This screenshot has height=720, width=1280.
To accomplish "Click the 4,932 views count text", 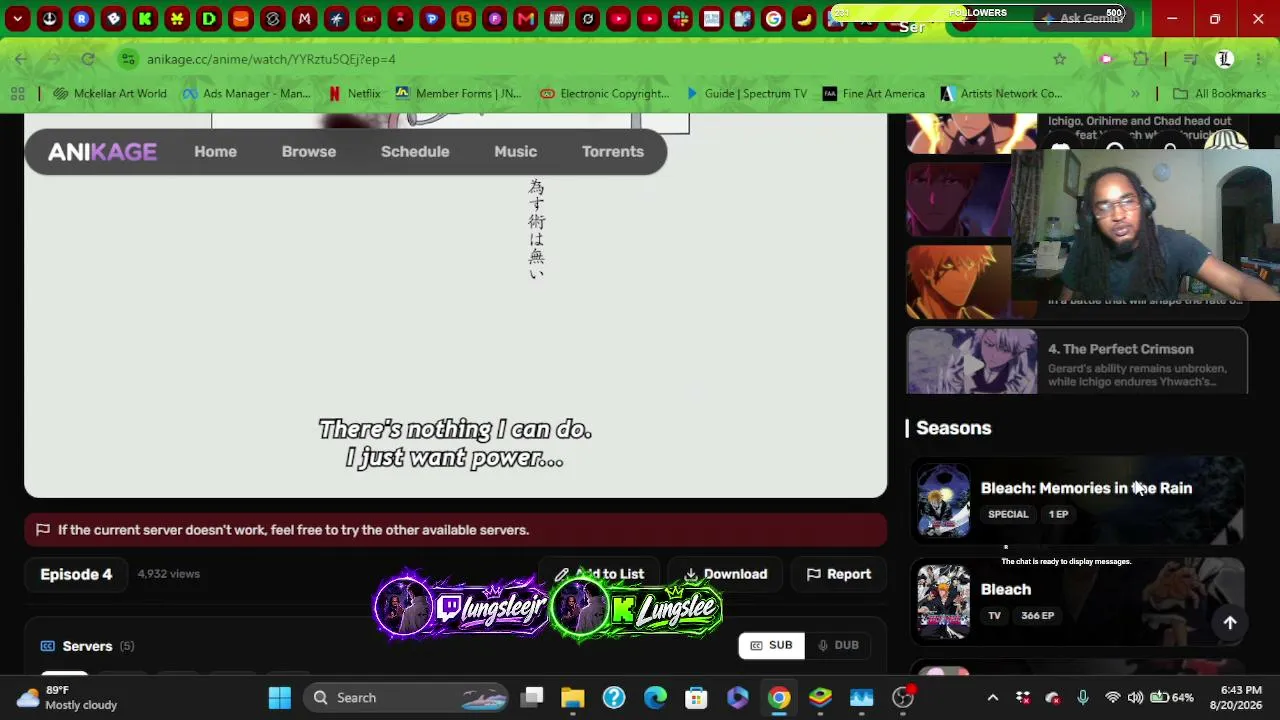I will pyautogui.click(x=168, y=574).
